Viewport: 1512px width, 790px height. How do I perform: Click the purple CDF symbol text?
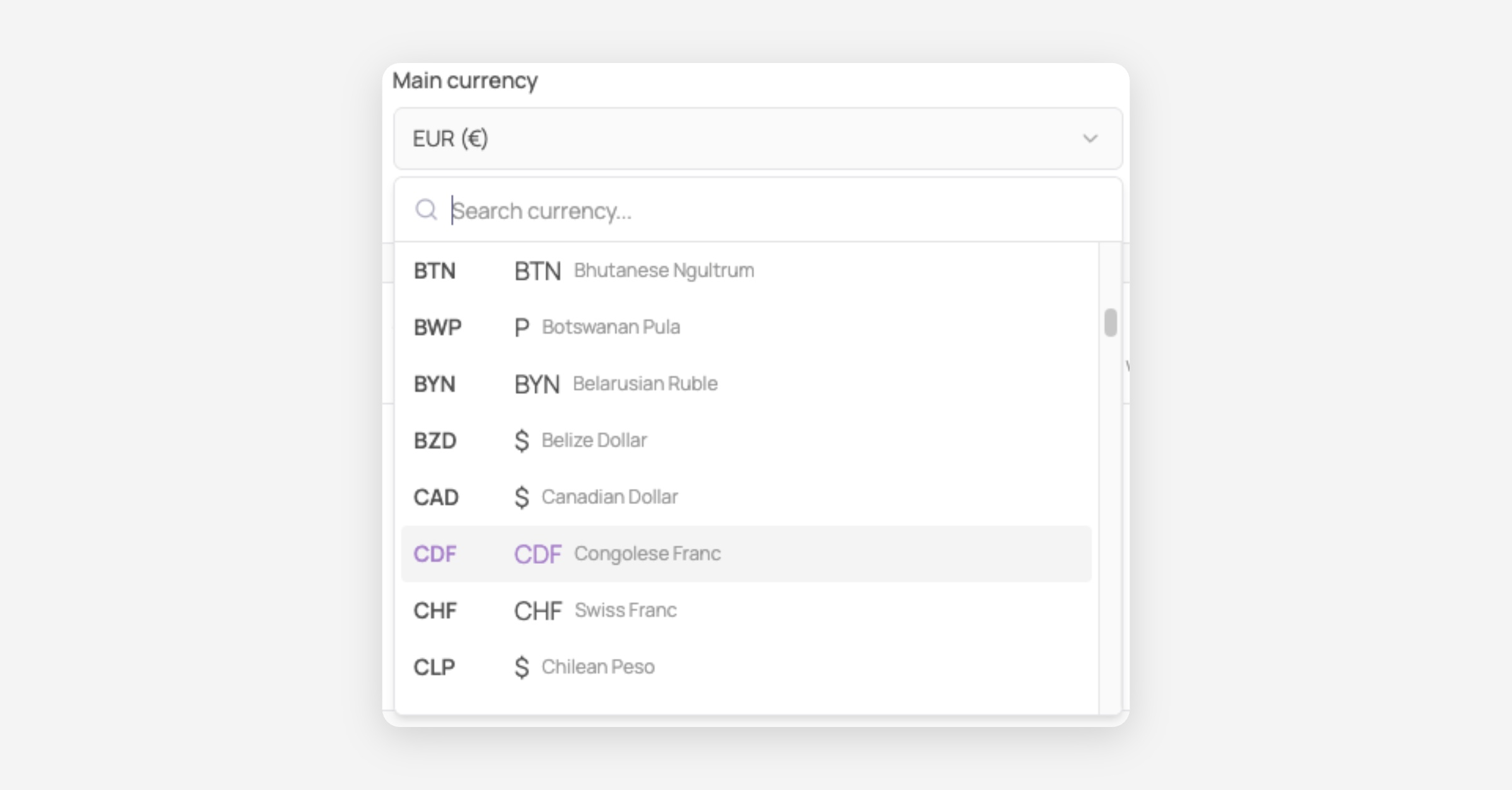537,554
